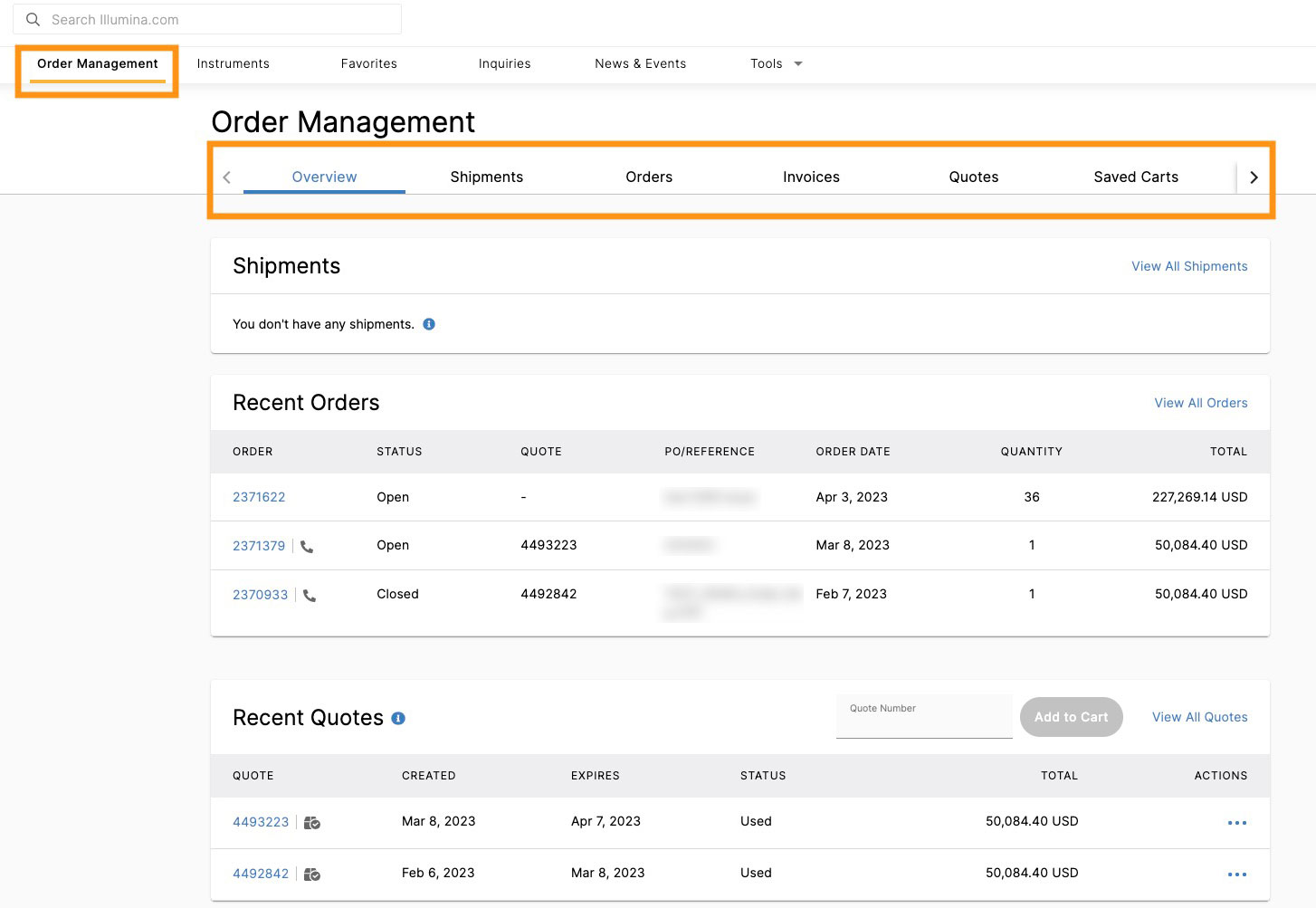Image resolution: width=1316 pixels, height=908 pixels.
Task: Switch to the Invoices tab
Action: (x=811, y=177)
